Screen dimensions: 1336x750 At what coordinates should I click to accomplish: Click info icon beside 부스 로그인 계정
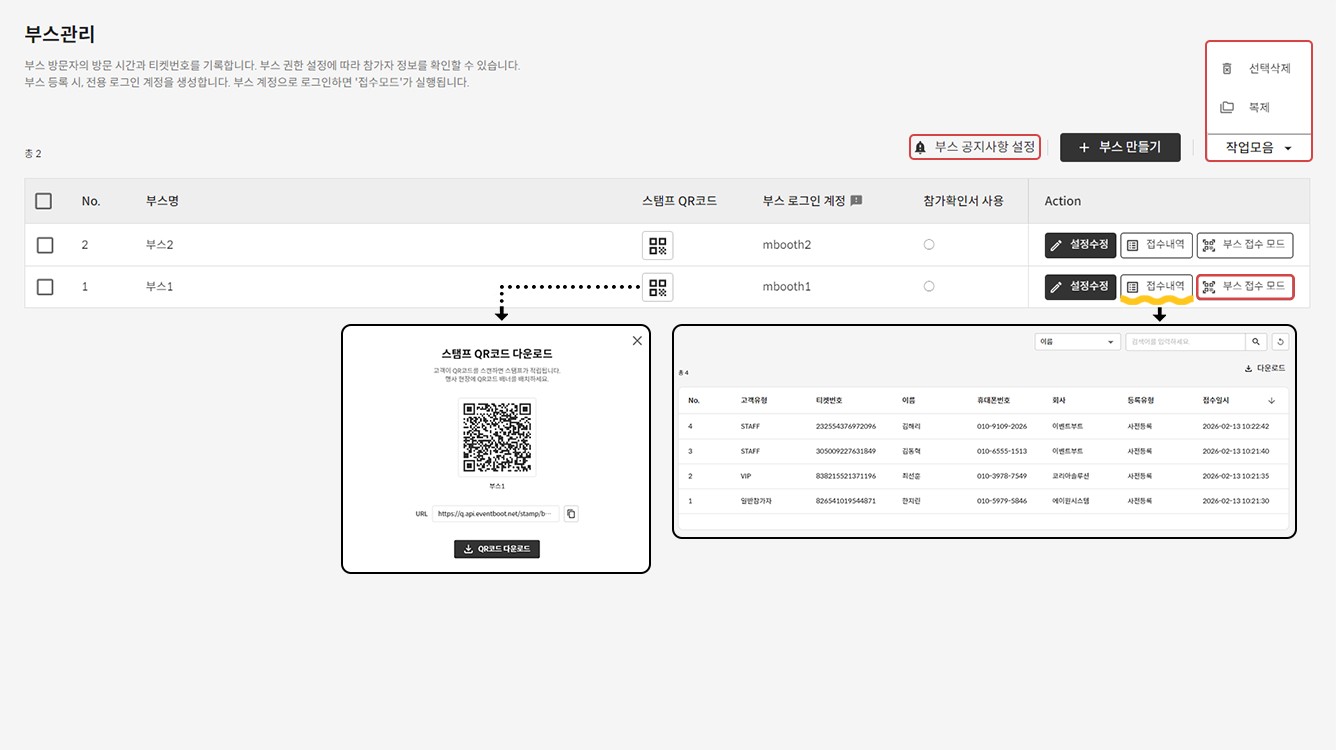tap(856, 201)
